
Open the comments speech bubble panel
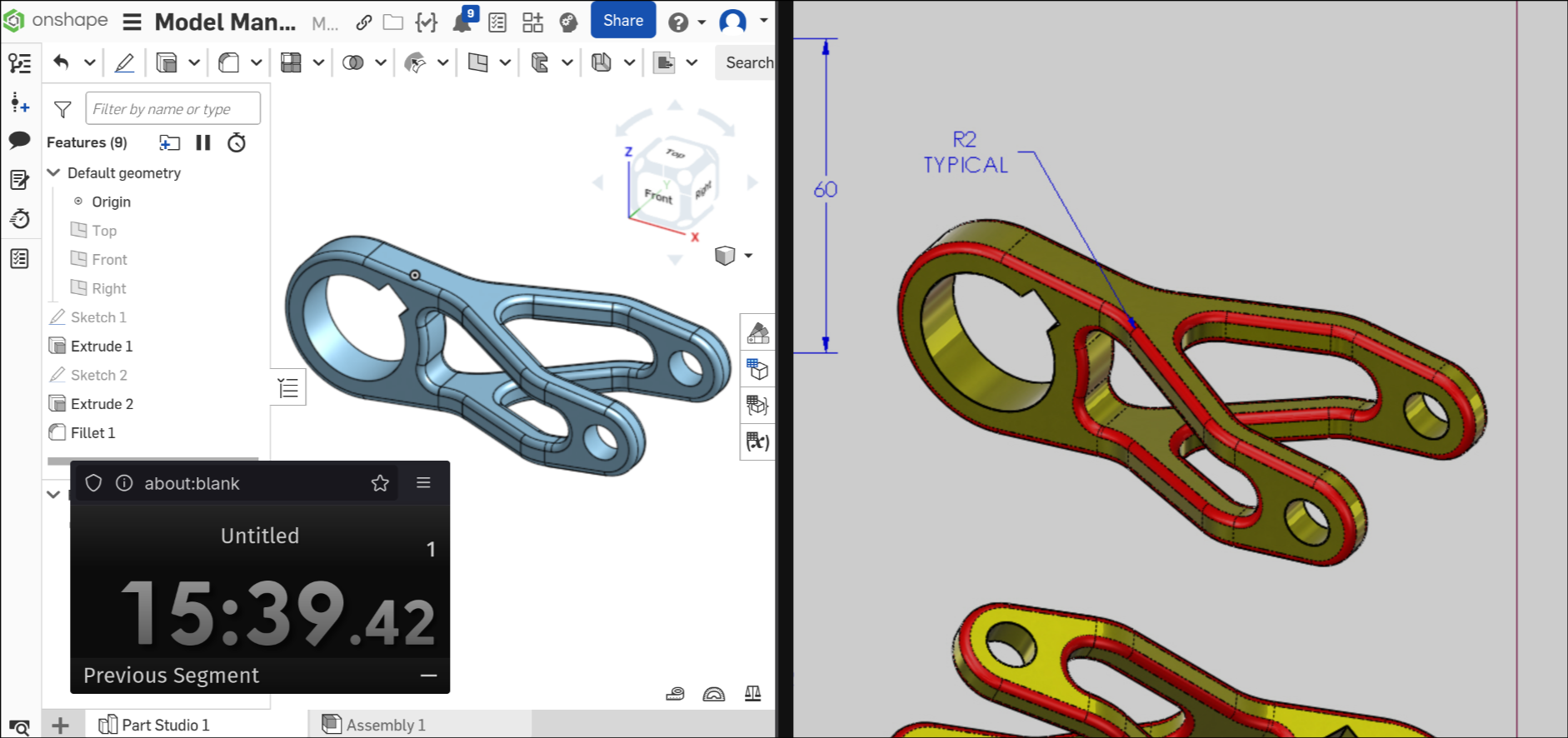[20, 140]
